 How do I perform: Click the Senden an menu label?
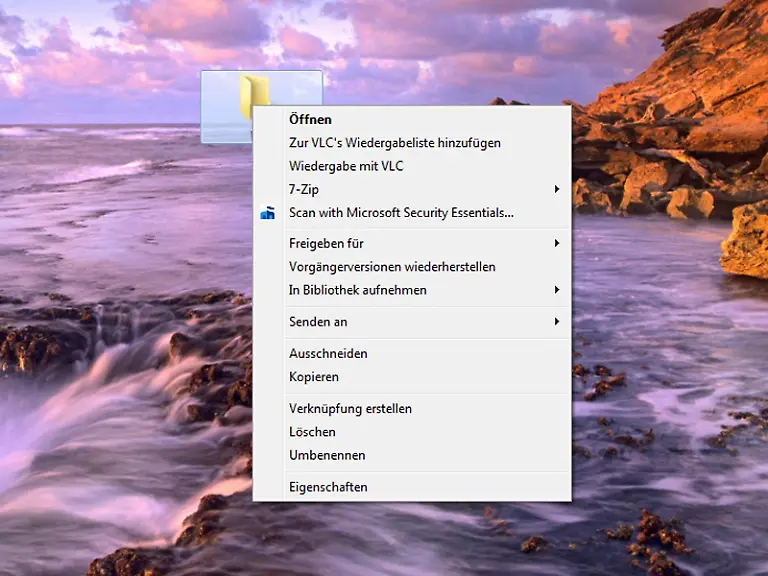(318, 322)
